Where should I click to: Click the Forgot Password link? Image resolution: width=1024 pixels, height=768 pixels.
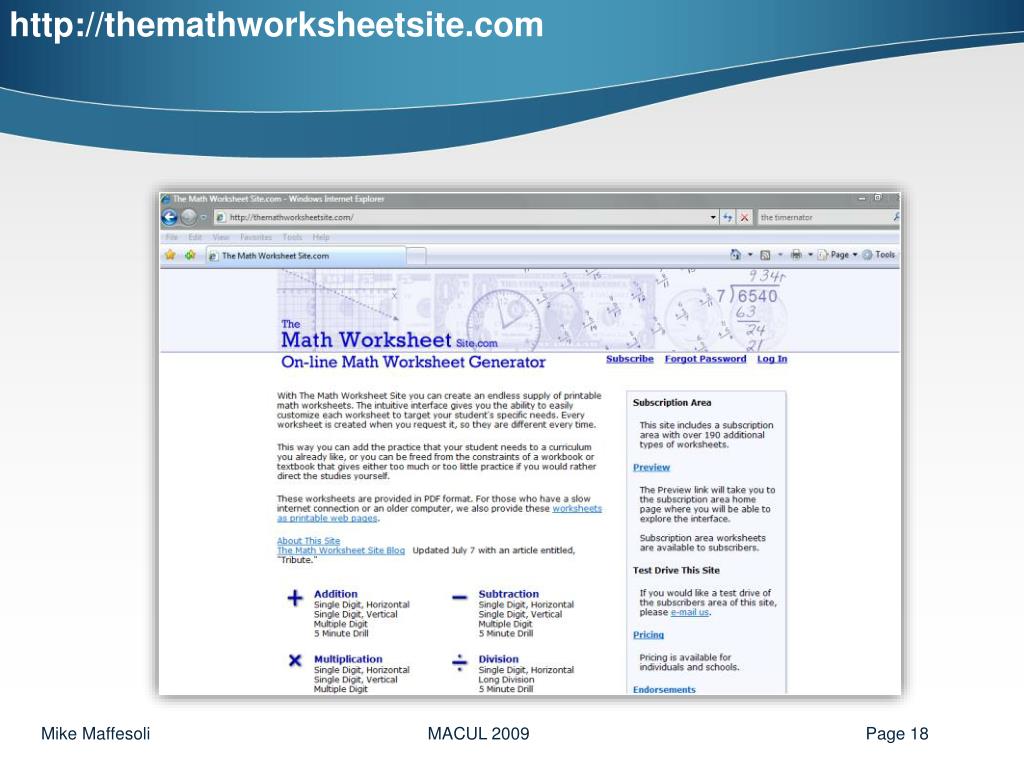pyautogui.click(x=705, y=359)
